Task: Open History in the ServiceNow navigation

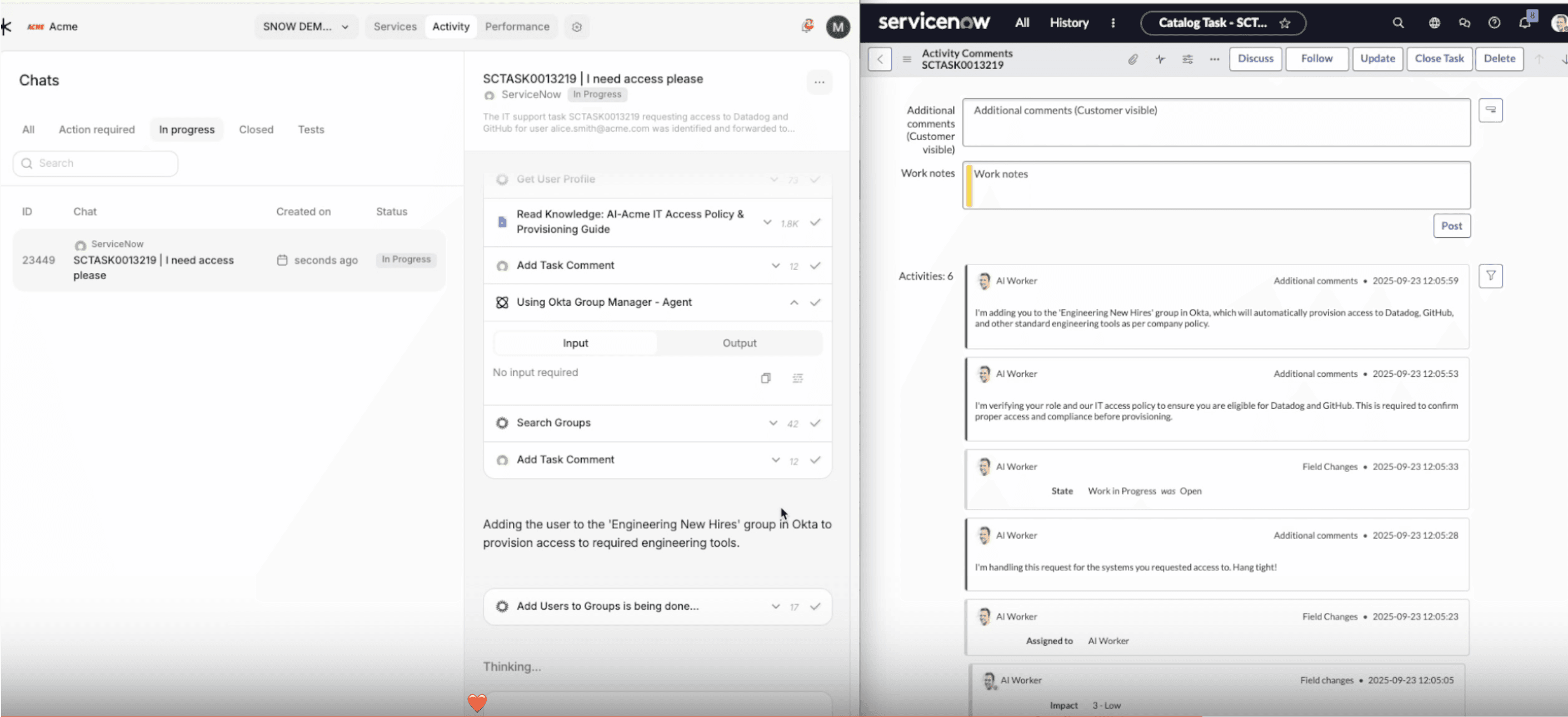Action: (1069, 23)
